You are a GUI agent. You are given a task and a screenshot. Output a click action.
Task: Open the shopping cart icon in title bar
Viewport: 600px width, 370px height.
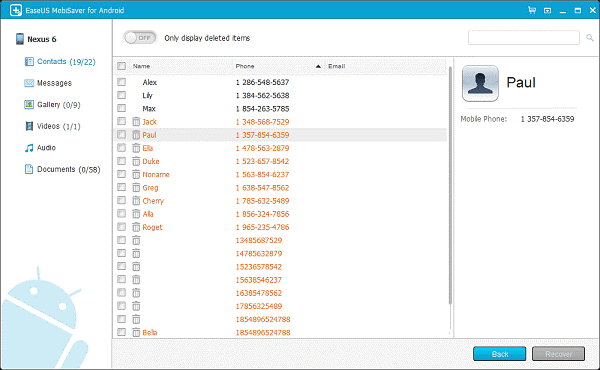[x=532, y=10]
